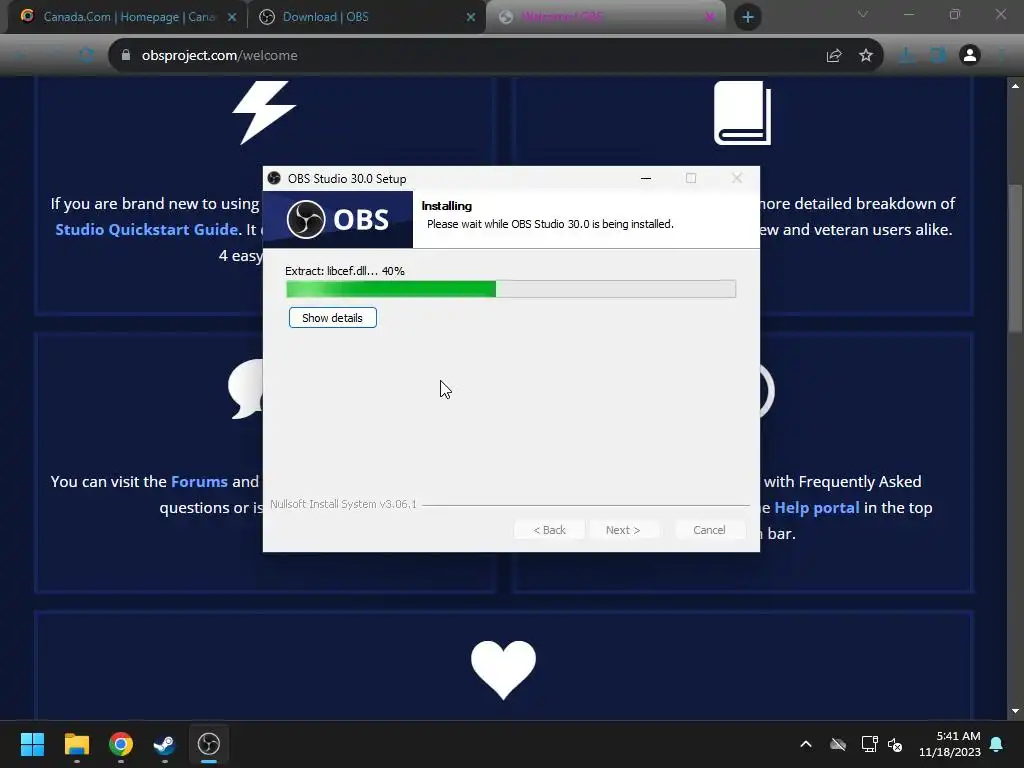The height and width of the screenshot is (768, 1024).
Task: Click the Chrome download icon
Action: [906, 56]
